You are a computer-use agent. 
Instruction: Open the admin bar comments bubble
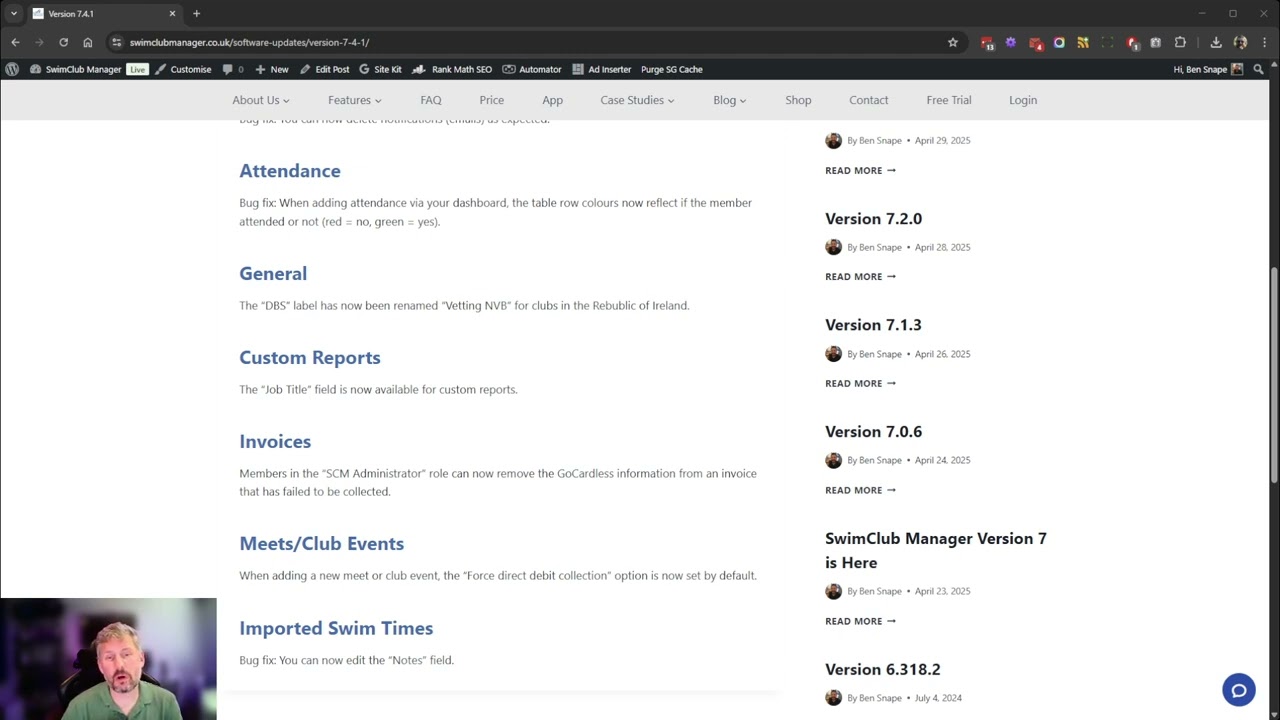(233, 69)
